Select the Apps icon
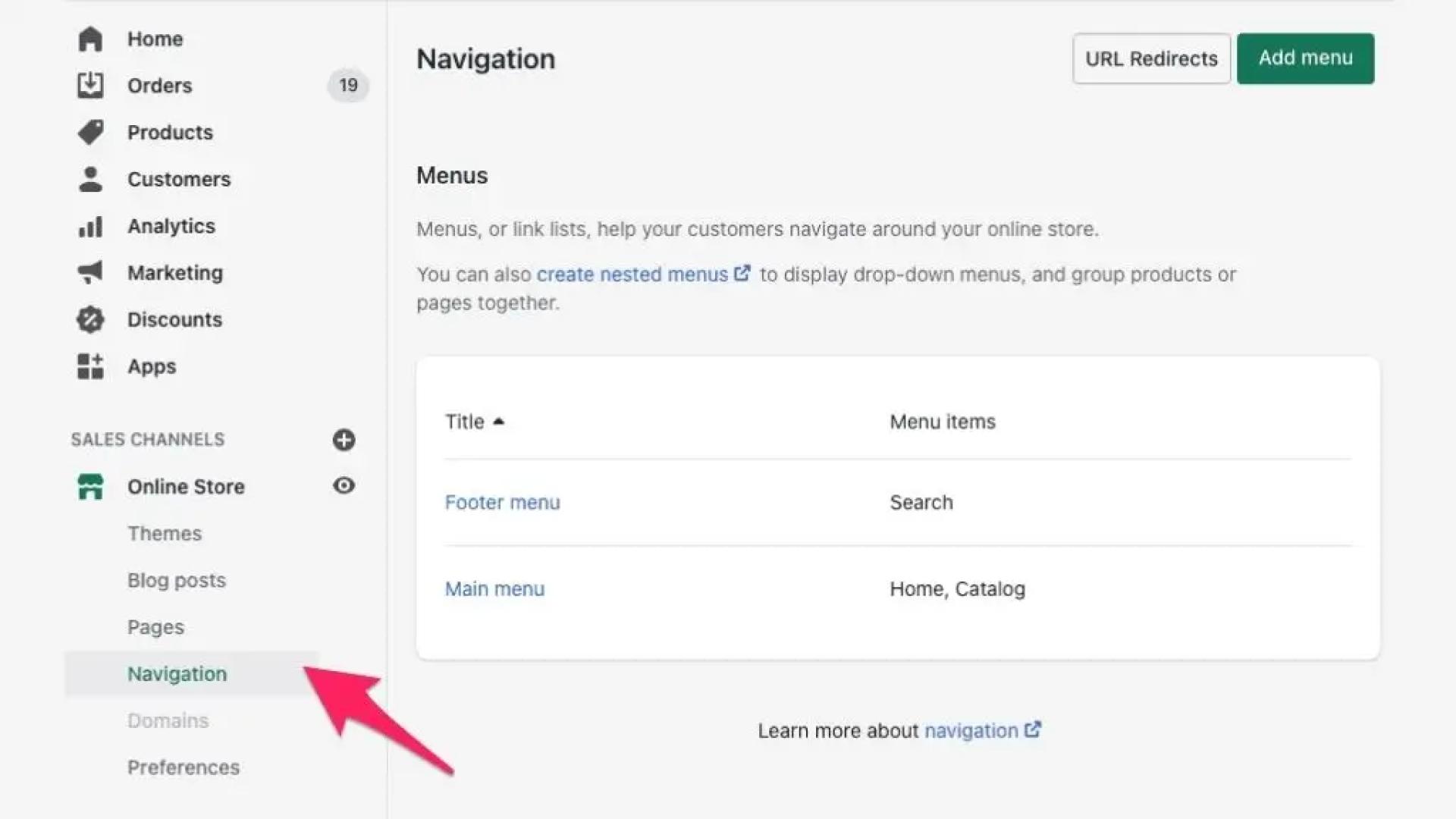Viewport: 1456px width, 819px height. tap(90, 366)
